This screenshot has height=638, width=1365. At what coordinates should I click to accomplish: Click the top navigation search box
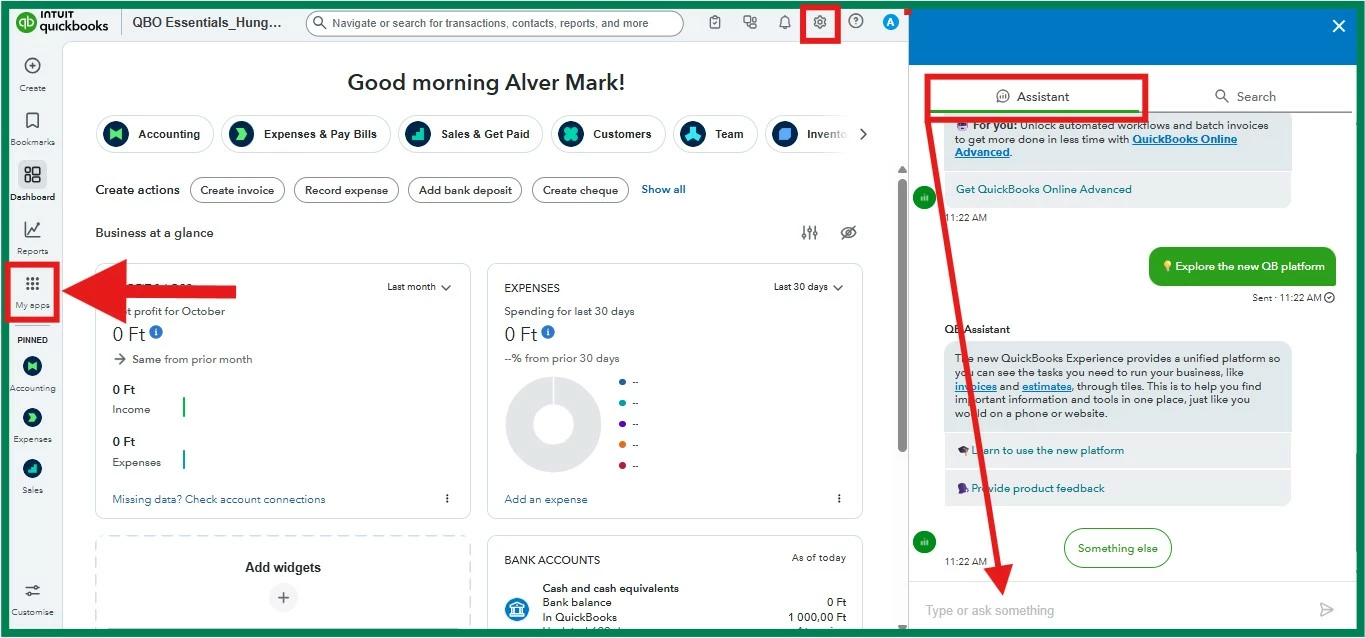[x=495, y=23]
